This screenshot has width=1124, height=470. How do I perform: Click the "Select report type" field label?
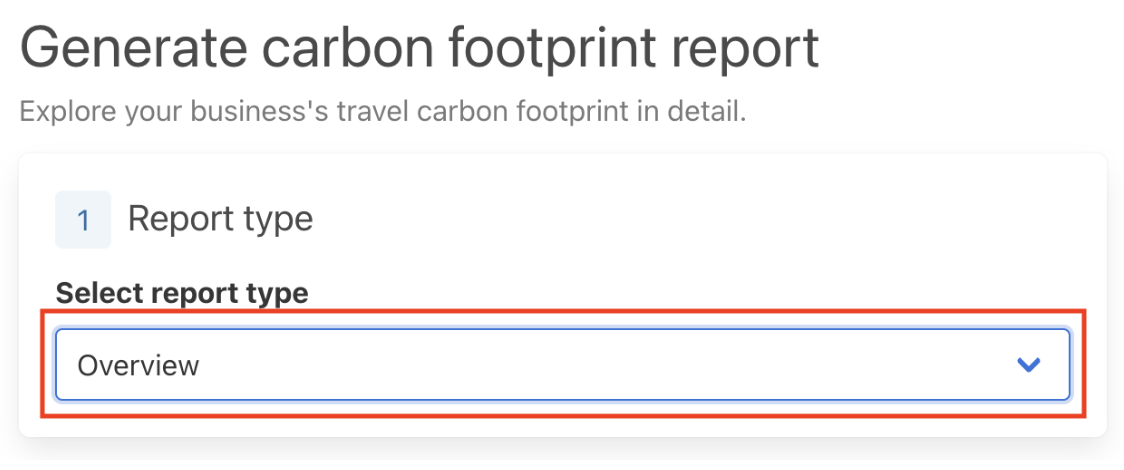point(182,293)
